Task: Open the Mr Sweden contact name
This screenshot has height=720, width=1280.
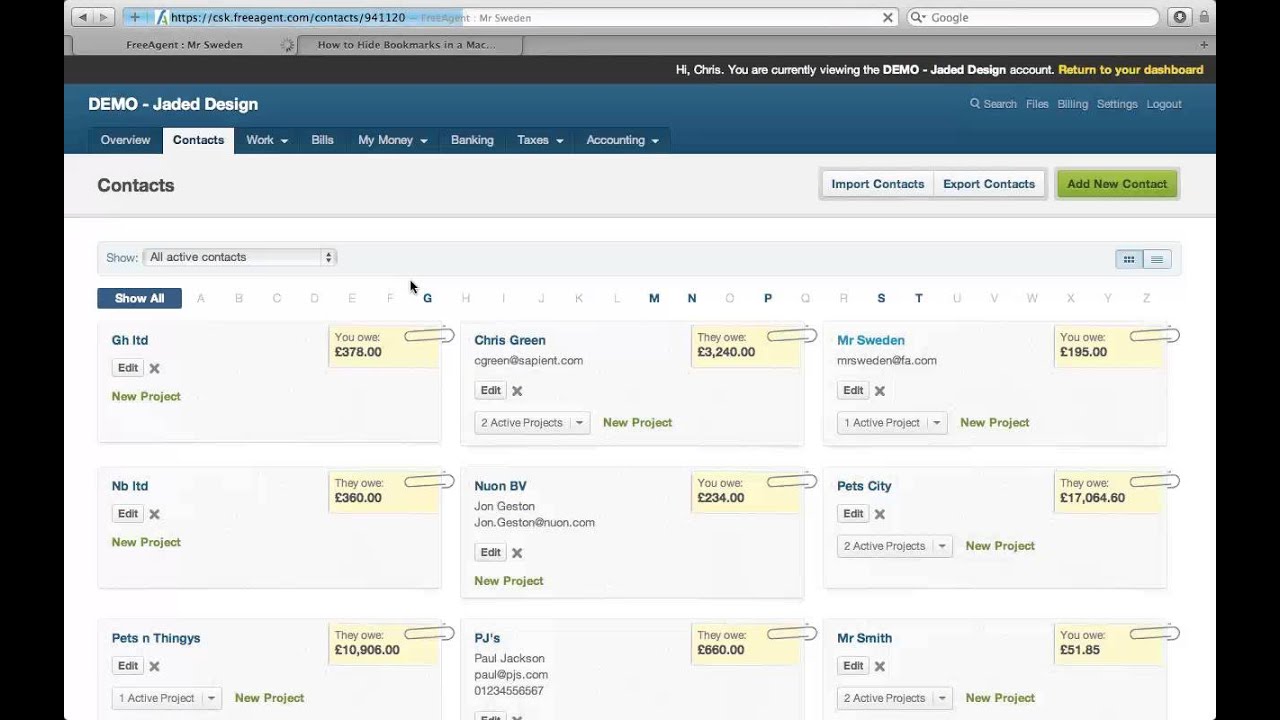Action: click(870, 340)
